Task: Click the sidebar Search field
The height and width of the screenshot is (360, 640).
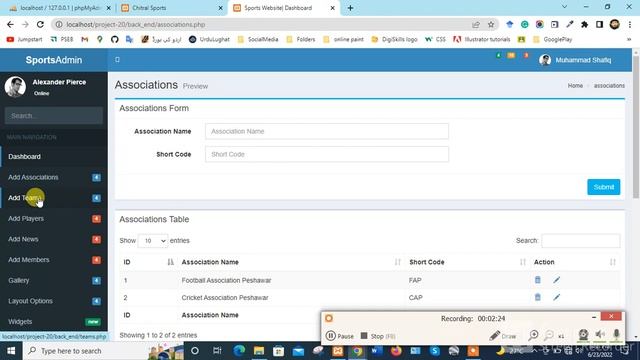Action: [x=54, y=116]
